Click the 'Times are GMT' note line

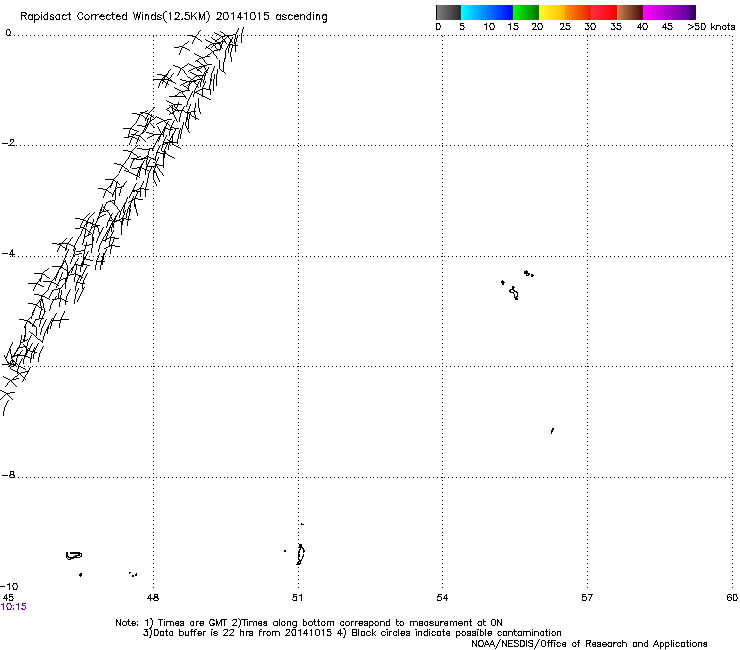(x=309, y=623)
